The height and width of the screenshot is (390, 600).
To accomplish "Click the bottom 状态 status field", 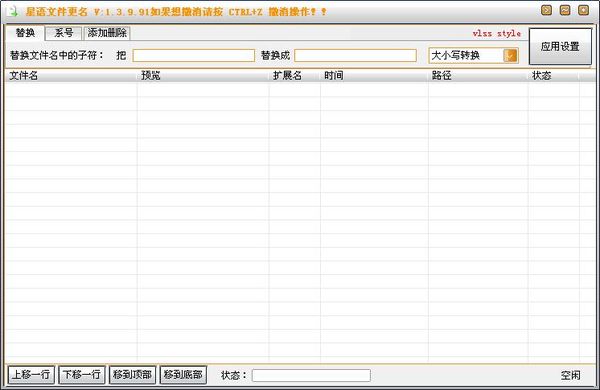I will [x=311, y=375].
